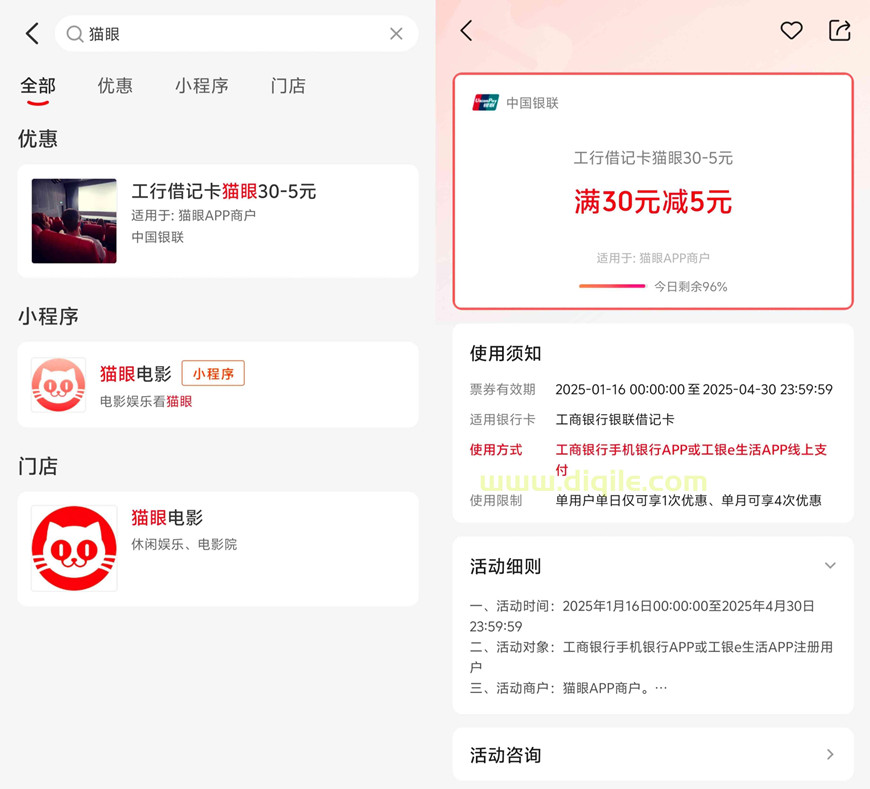
Task: Tap the 二、活动对象 rule line
Action: pyautogui.click(x=651, y=657)
